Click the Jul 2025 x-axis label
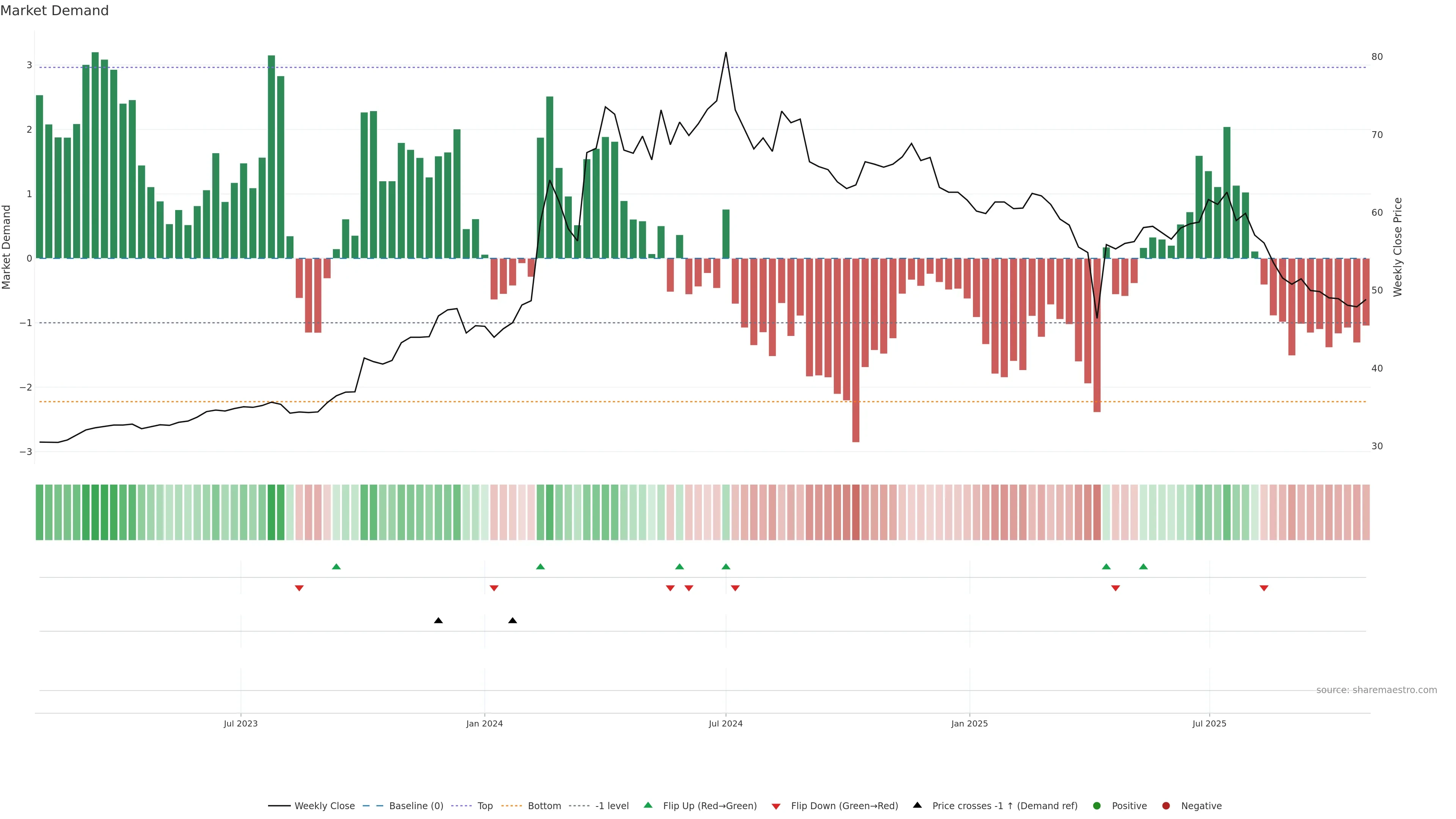Screen dimensions: 1456x819 tap(1209, 724)
